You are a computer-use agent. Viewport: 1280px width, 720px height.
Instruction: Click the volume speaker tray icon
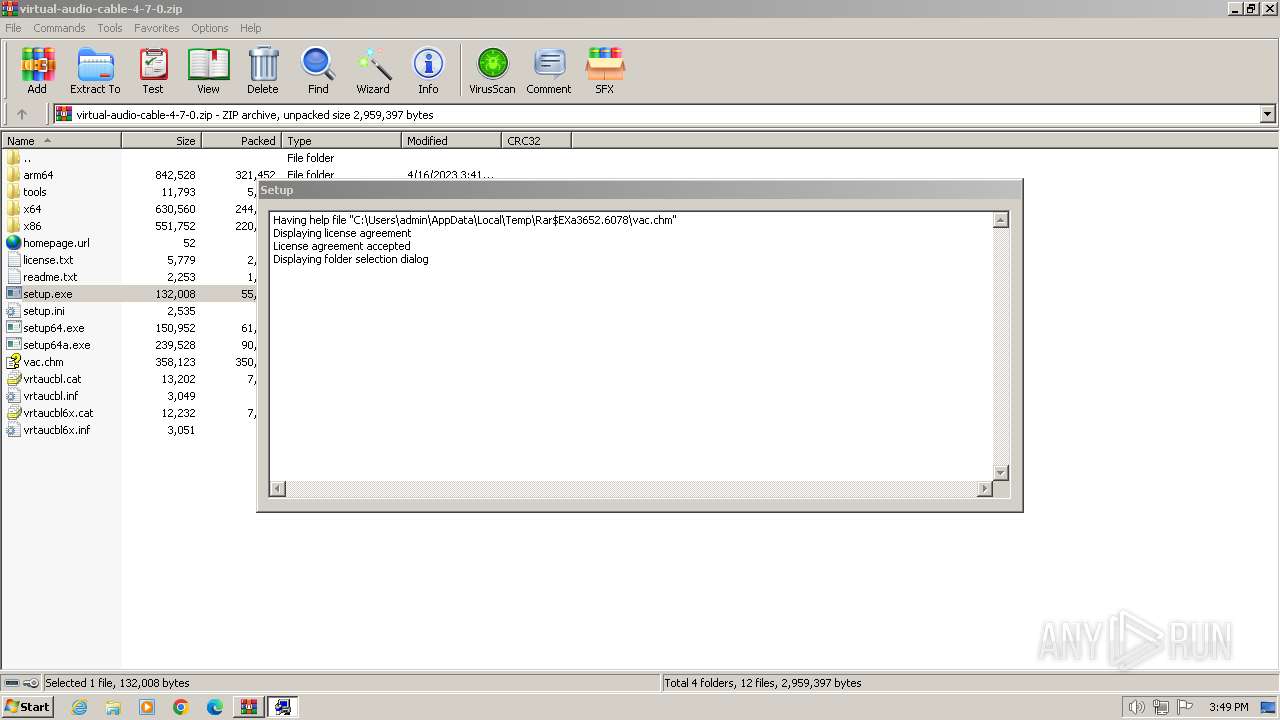coord(1137,707)
